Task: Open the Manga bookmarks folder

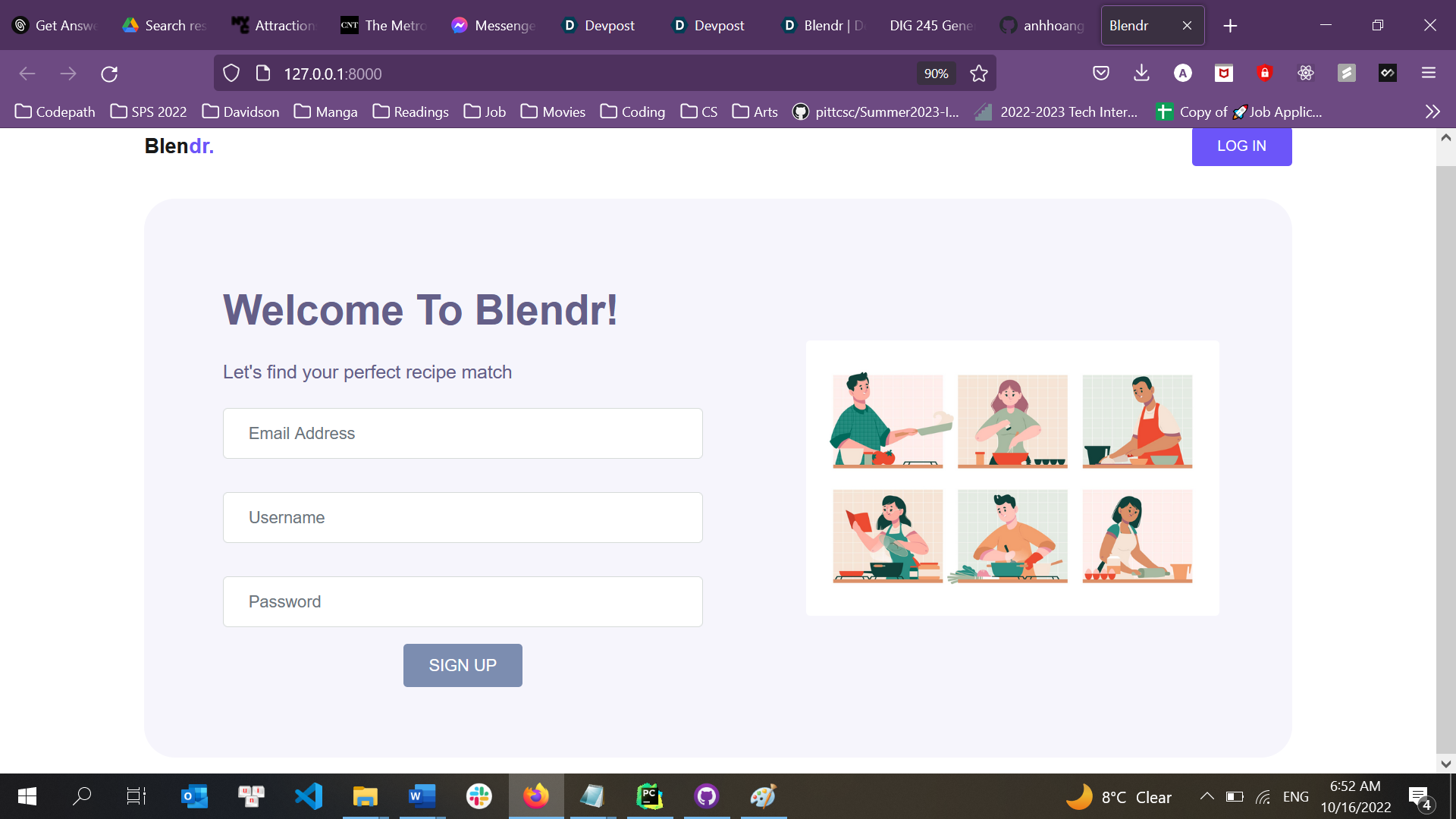Action: point(325,111)
